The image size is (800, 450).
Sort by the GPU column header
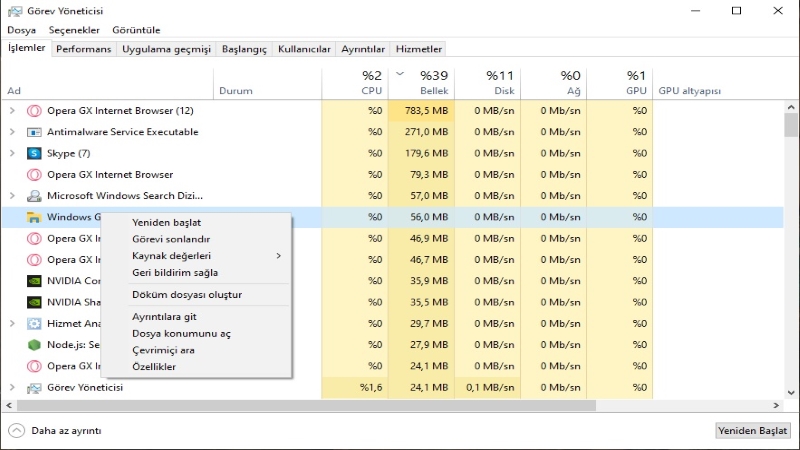[x=620, y=83]
